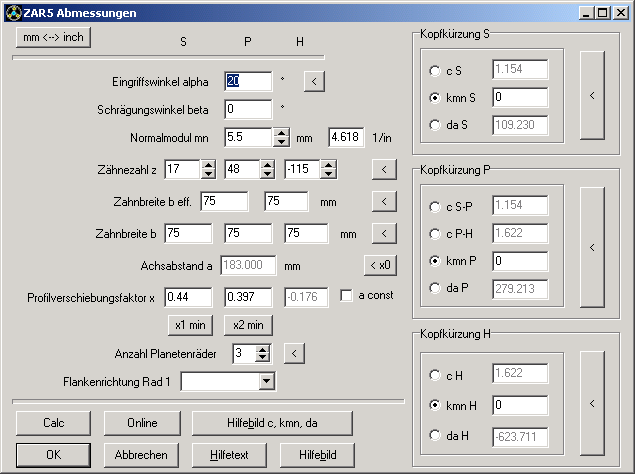Click the '<' button next to Eingriffswinkel alpha
Screen dimensions: 635x474
pos(314,82)
